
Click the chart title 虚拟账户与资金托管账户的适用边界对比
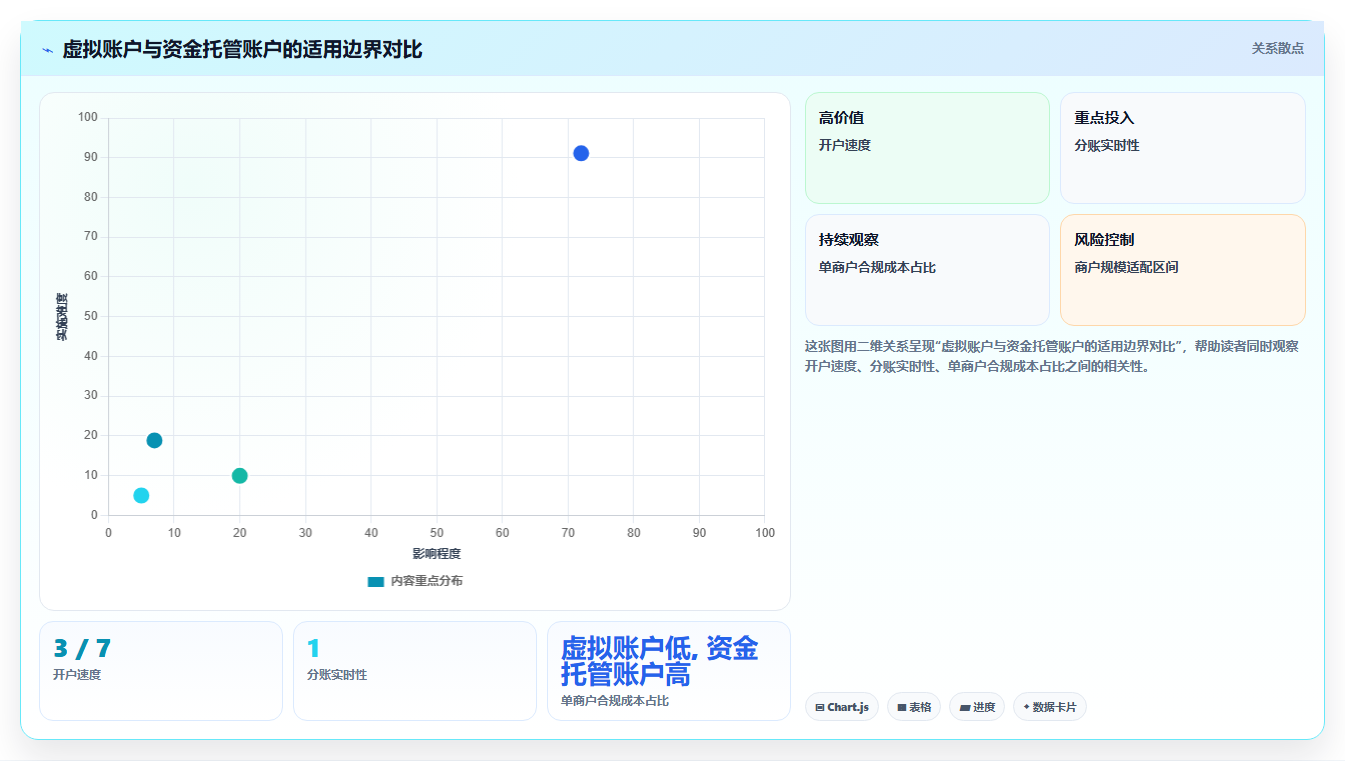point(242,49)
